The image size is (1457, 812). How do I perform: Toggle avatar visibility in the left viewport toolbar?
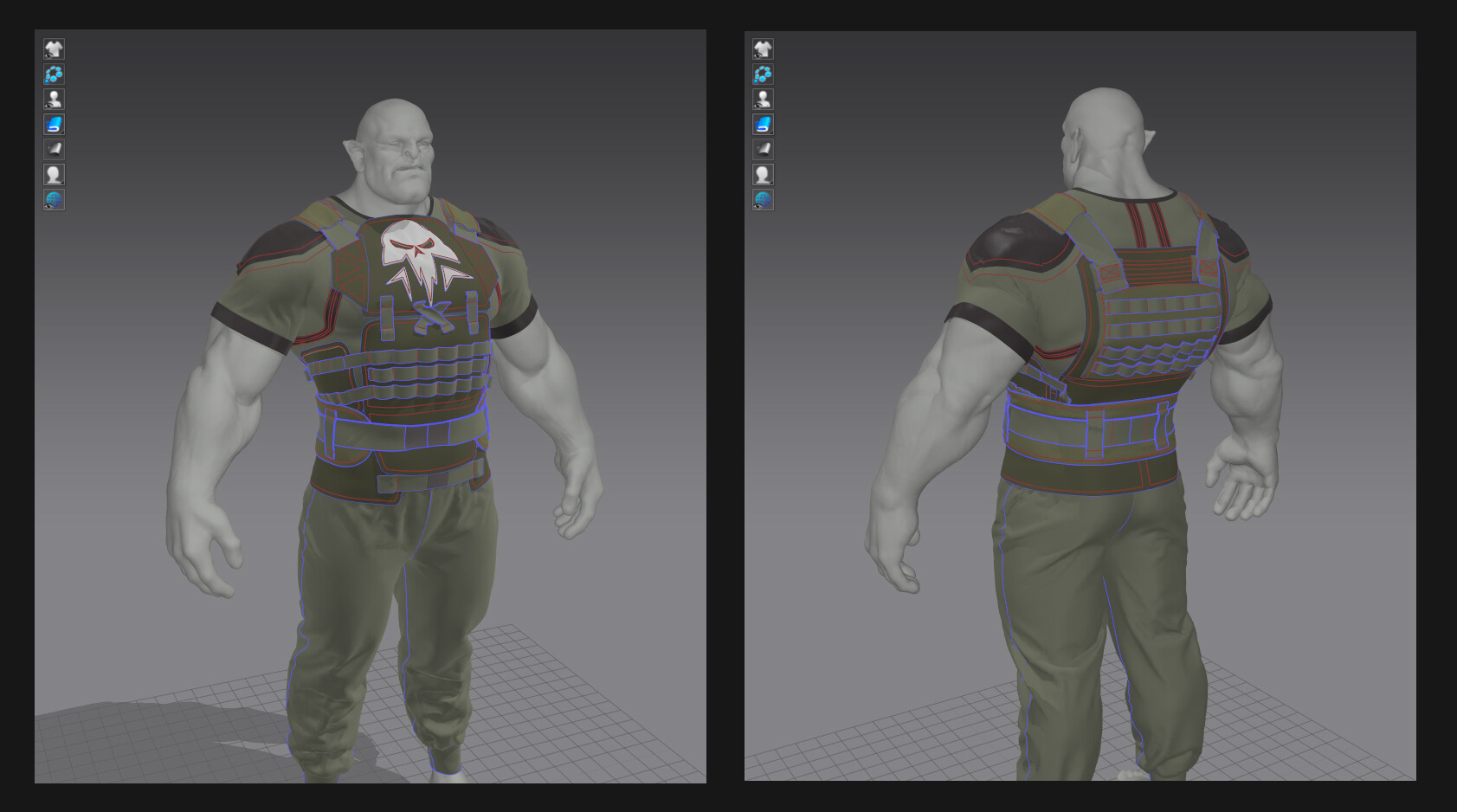[54, 98]
